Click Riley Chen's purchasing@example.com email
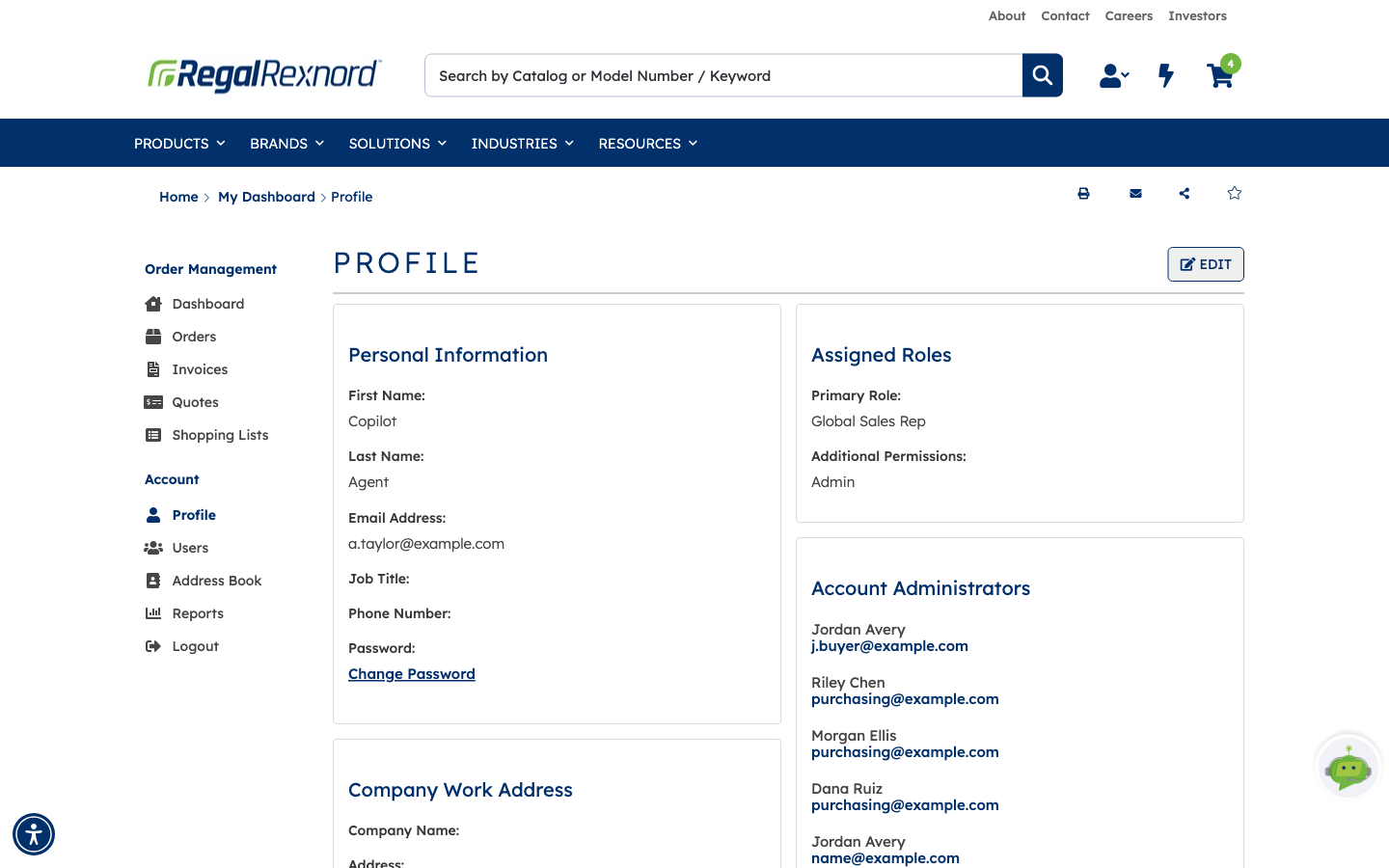This screenshot has width=1389, height=868. coord(905,699)
